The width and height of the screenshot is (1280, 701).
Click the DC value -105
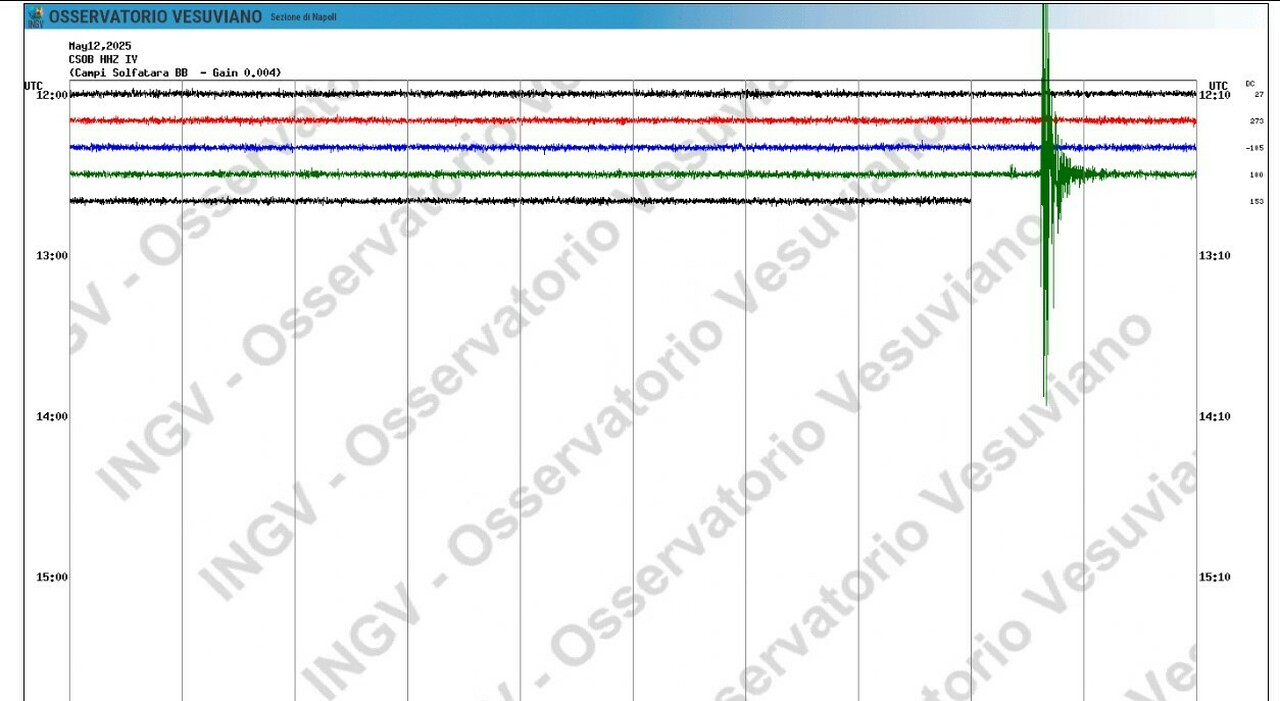coord(1255,148)
